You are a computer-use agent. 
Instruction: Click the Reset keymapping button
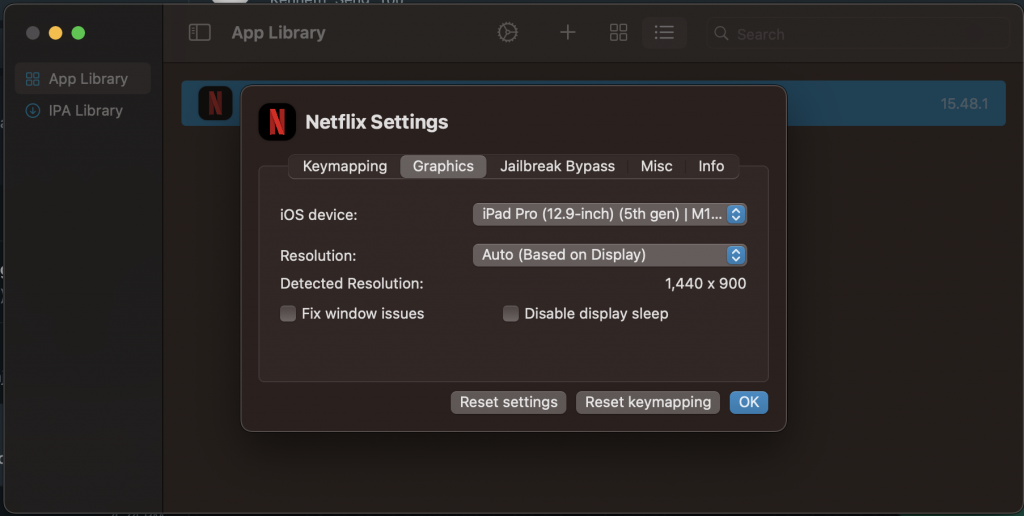[648, 402]
